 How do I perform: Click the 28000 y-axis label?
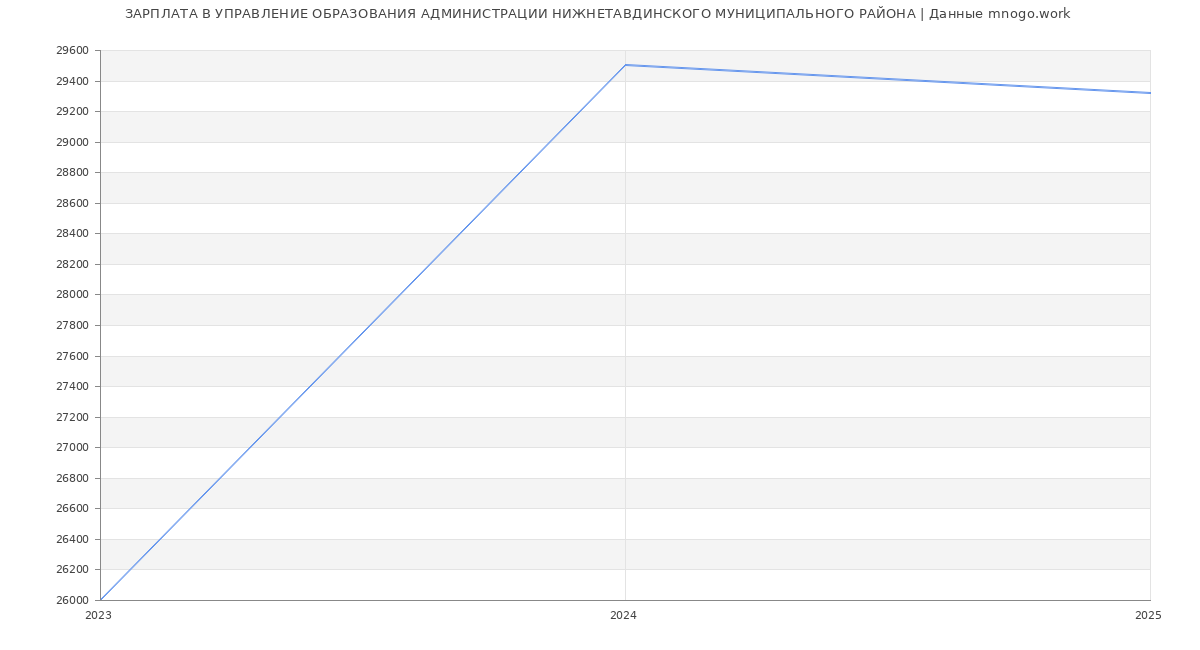[72, 295]
